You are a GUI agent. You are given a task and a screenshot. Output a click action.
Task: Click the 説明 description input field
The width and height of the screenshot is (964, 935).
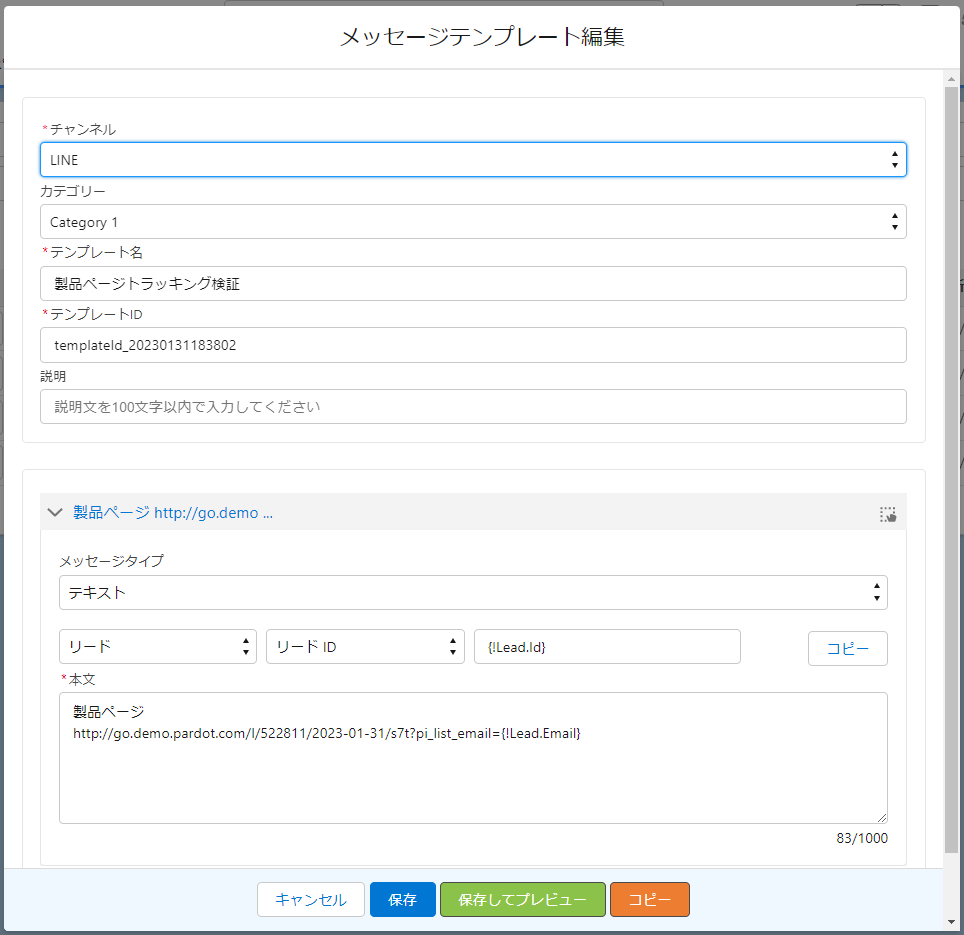(473, 406)
